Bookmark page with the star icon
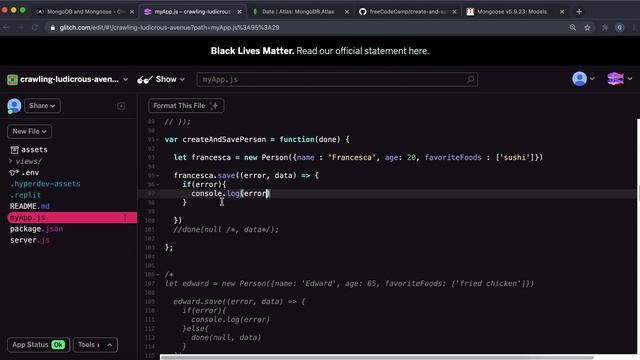The image size is (640, 360). tap(587, 27)
